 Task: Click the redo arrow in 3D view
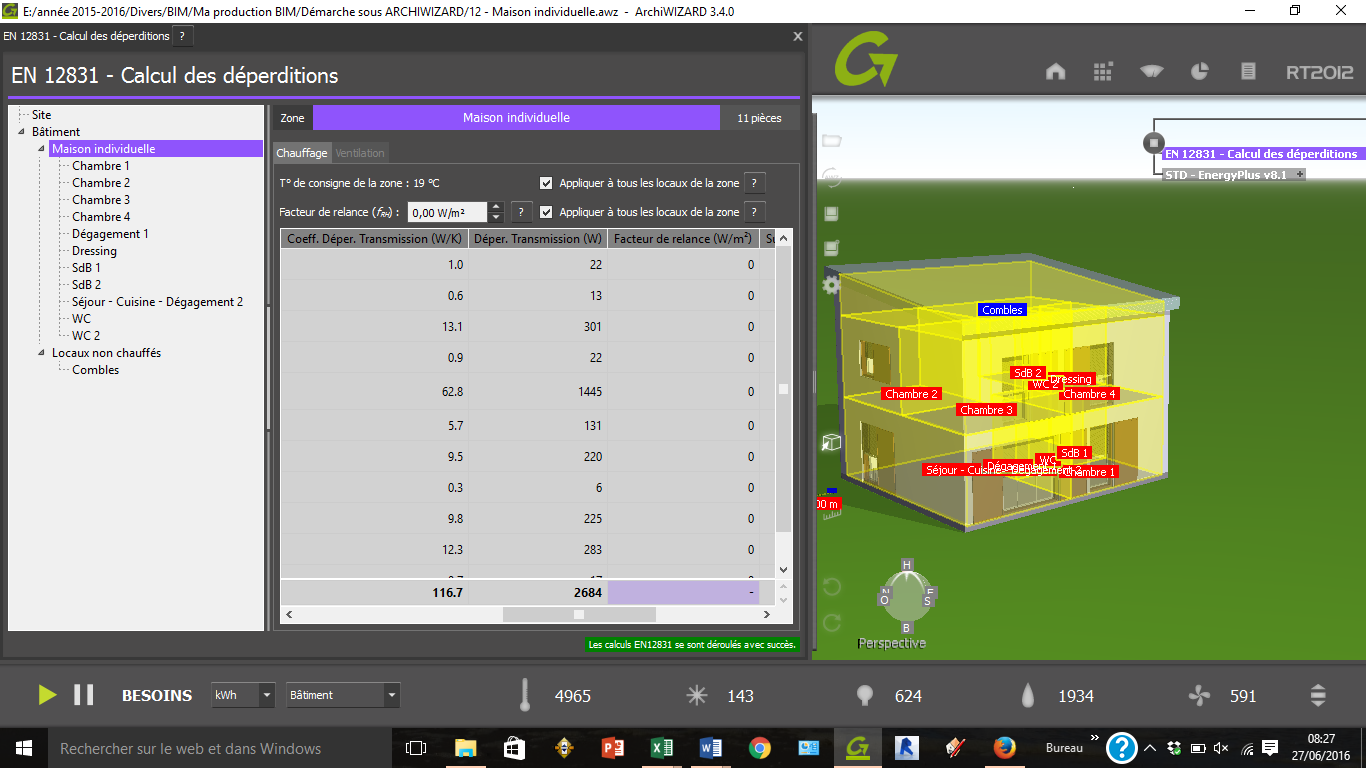pos(832,623)
